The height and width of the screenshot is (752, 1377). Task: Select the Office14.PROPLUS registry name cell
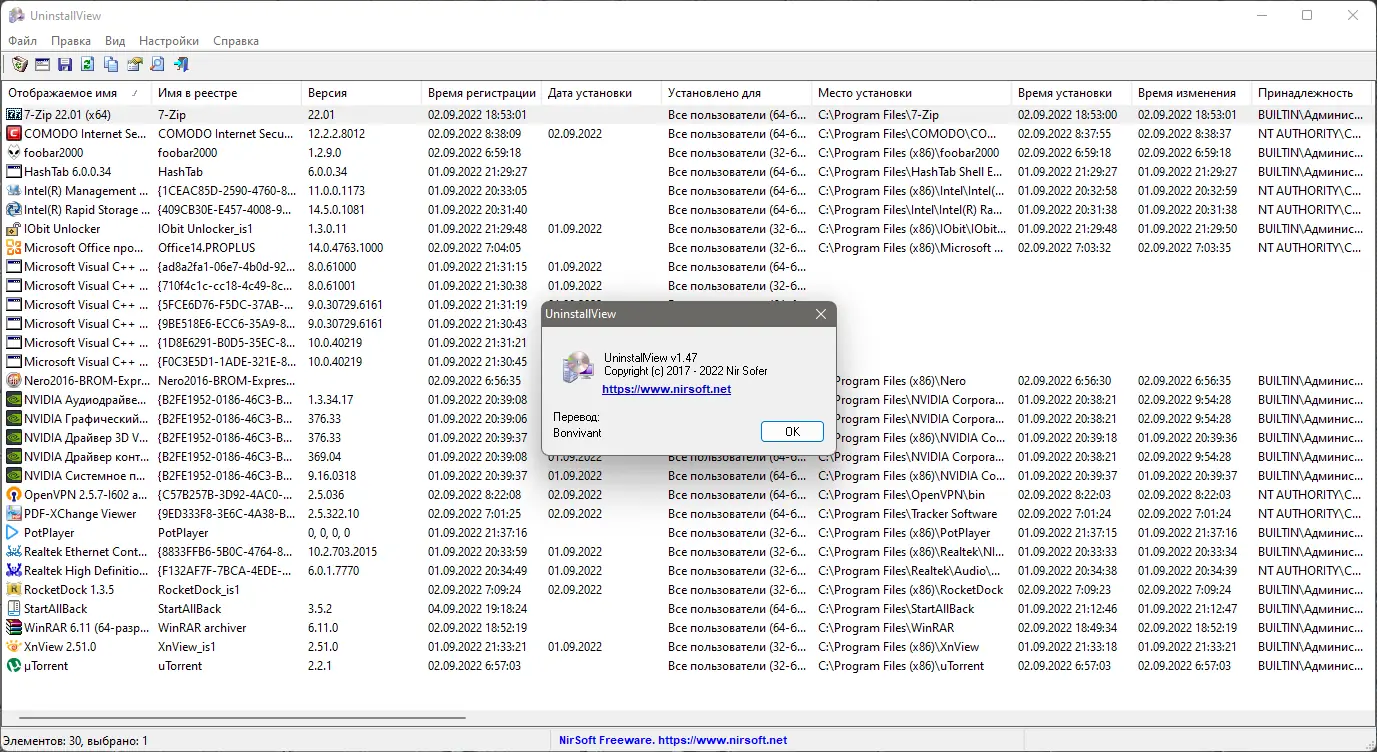[x=207, y=248]
